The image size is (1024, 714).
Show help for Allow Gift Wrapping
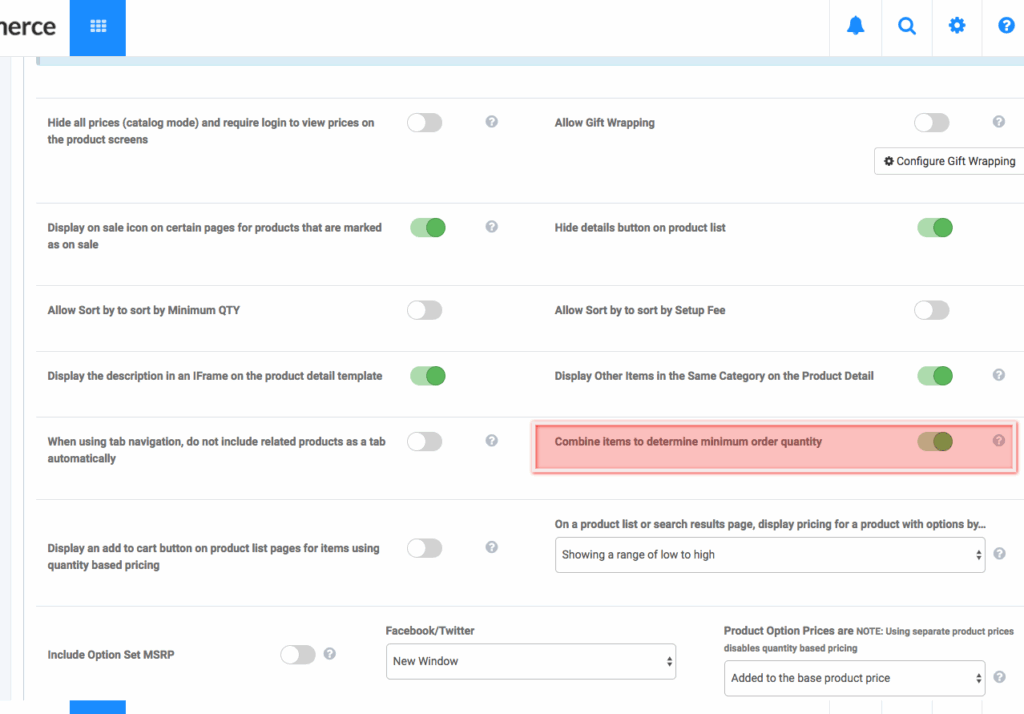tap(998, 122)
